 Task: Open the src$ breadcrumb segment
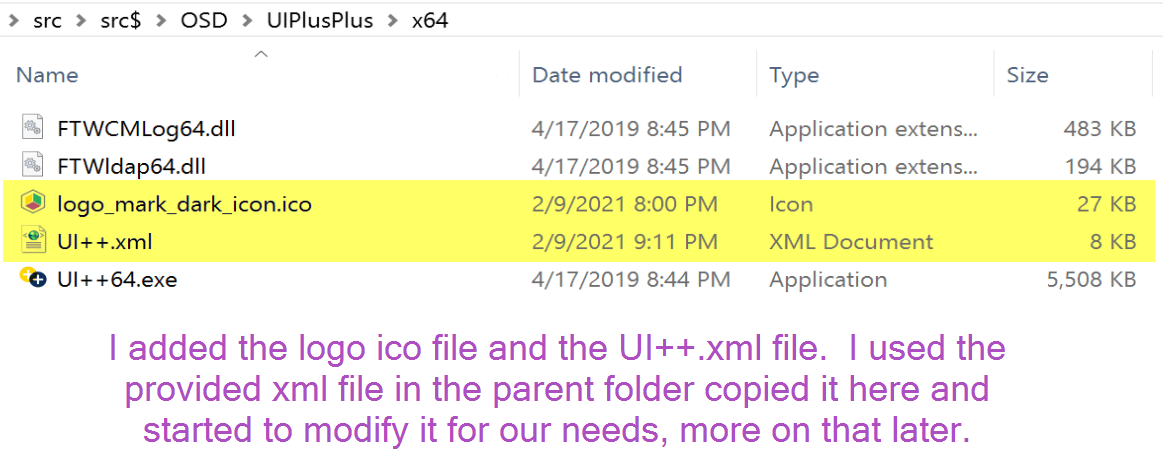point(123,21)
